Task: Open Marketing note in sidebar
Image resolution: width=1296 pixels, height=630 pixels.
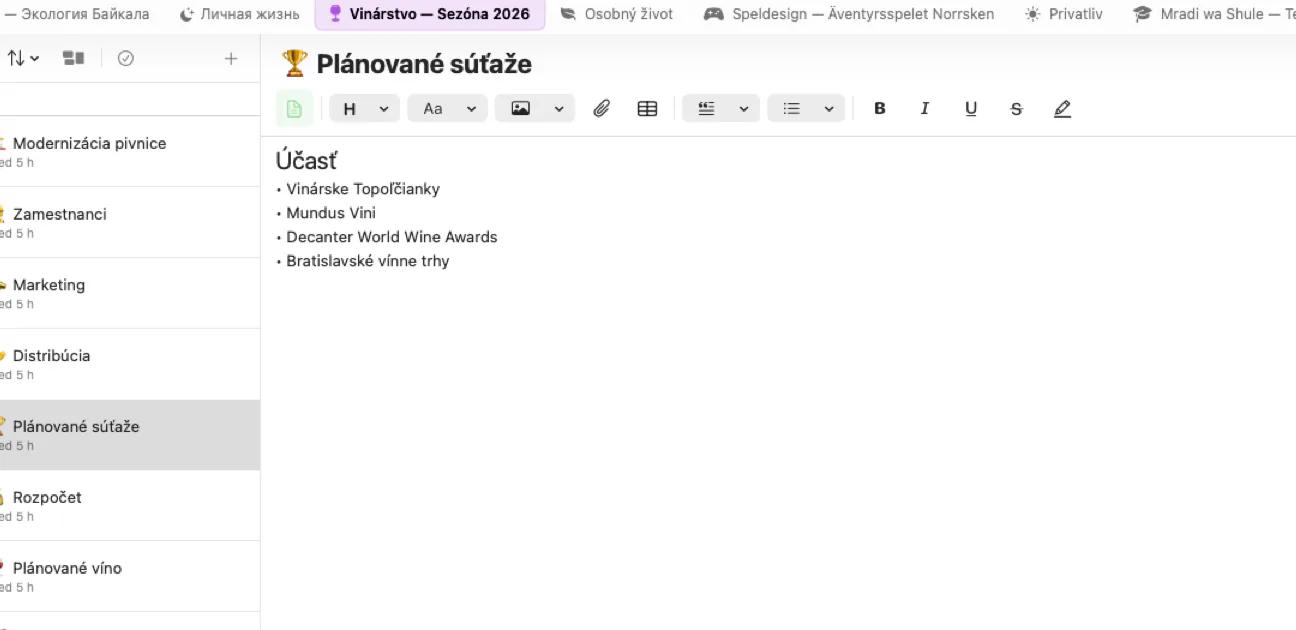Action: click(x=130, y=293)
